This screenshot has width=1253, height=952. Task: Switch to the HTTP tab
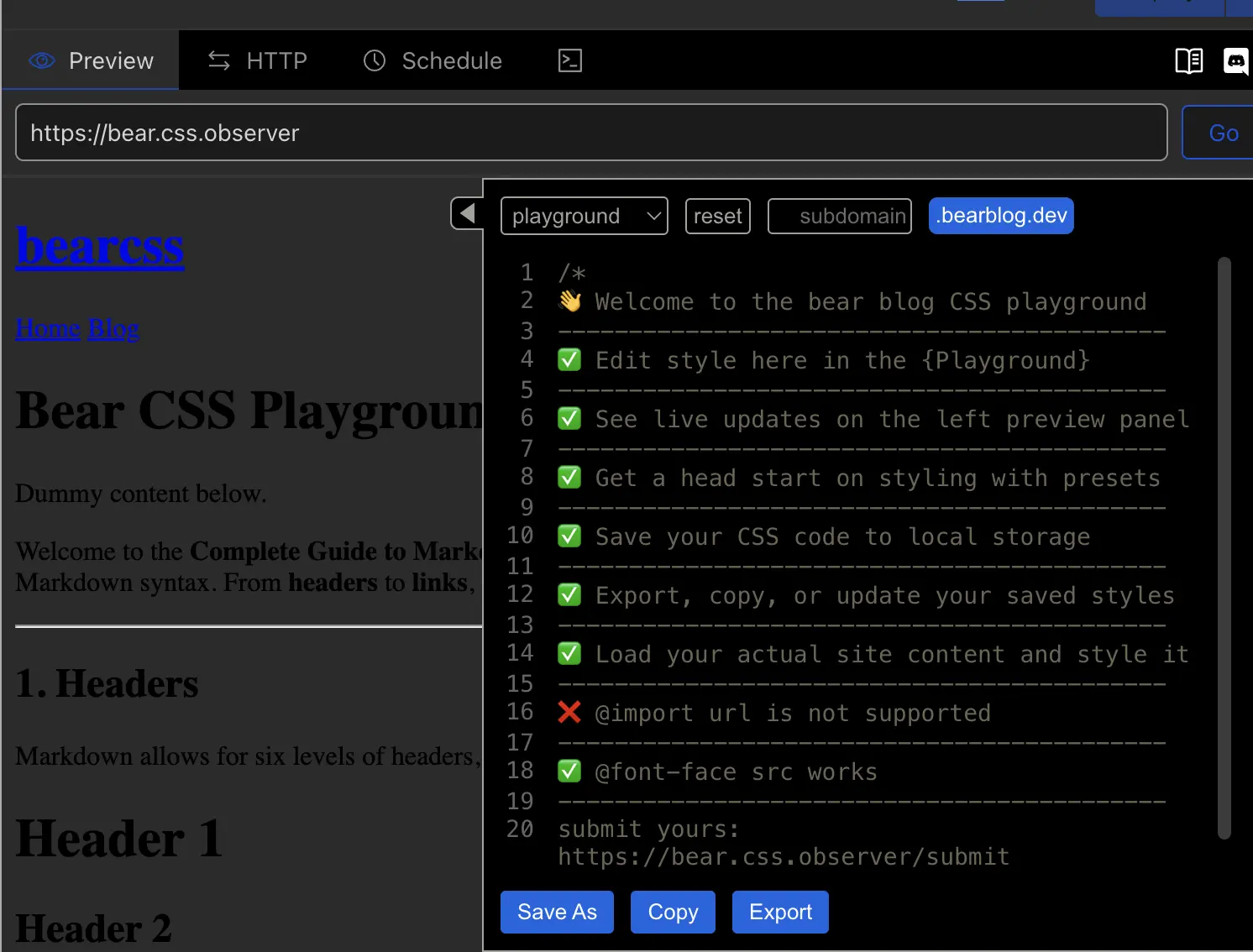click(257, 60)
